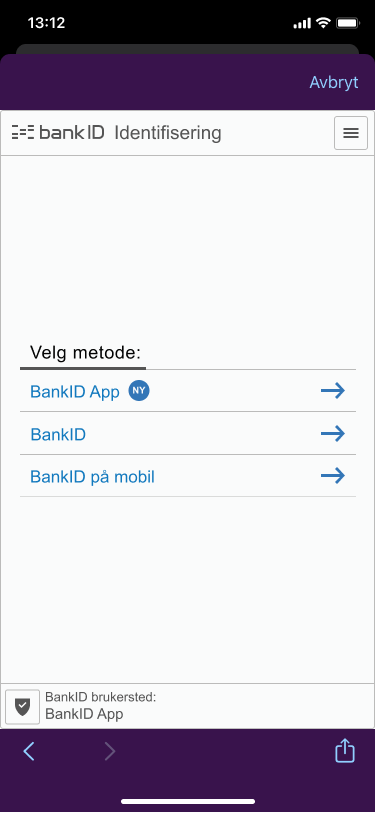
Task: Cancel with the Avbryt link
Action: click(334, 82)
